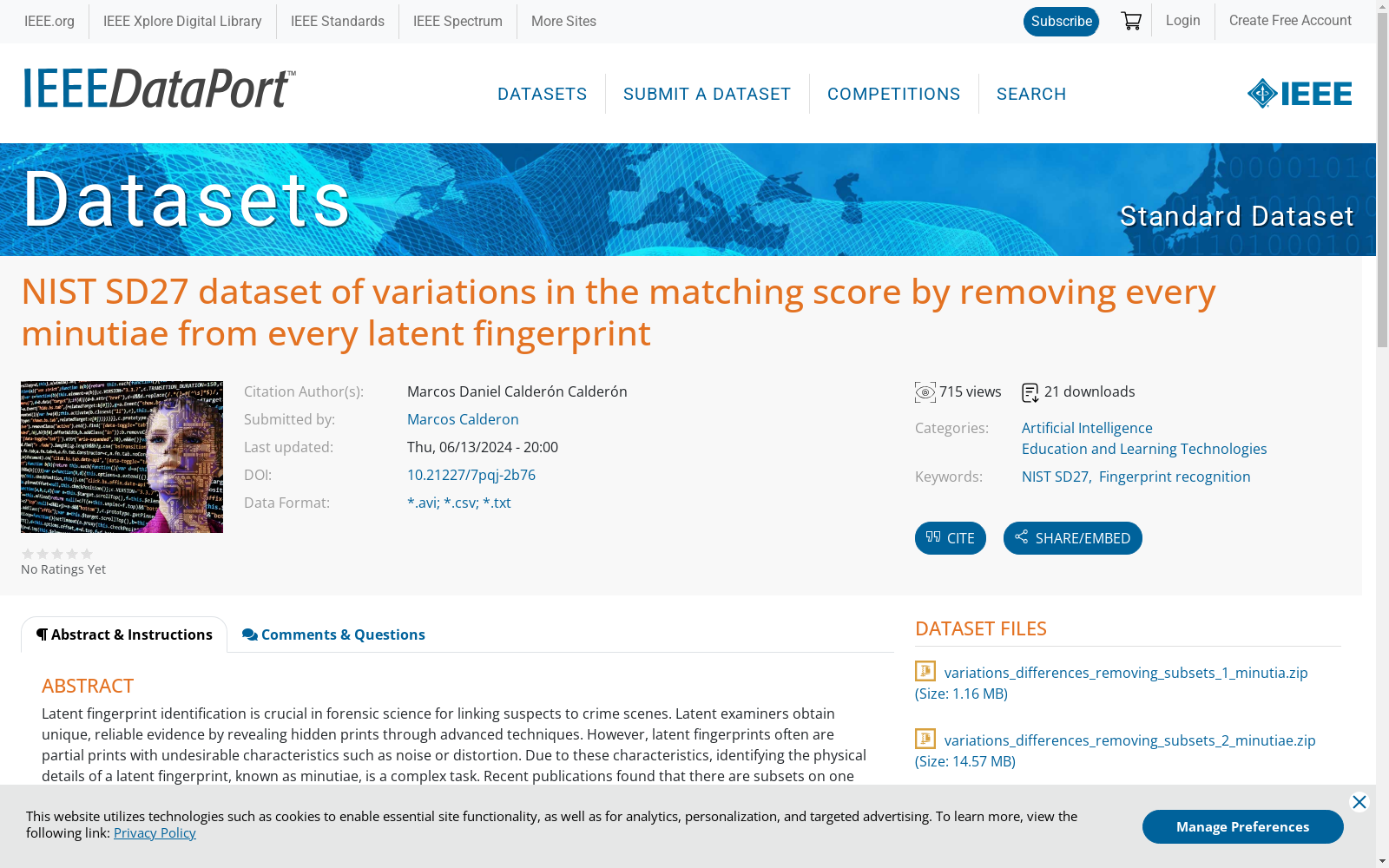Click the ABSTRACT heading
The width and height of the screenshot is (1389, 868).
(88, 686)
